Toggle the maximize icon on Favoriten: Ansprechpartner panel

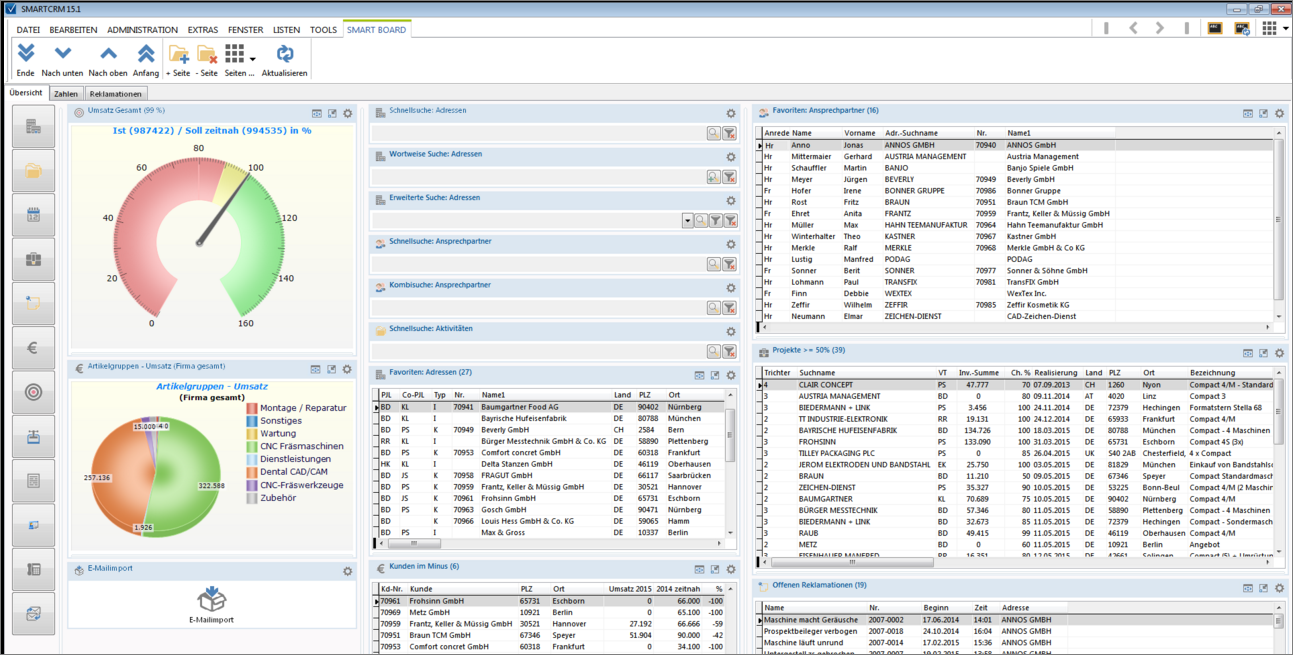(1263, 113)
